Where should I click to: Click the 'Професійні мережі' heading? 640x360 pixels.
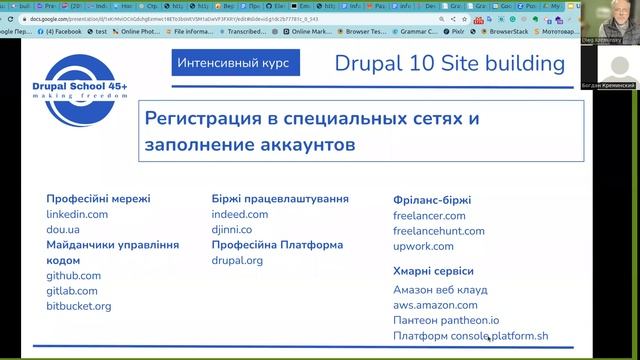98,199
